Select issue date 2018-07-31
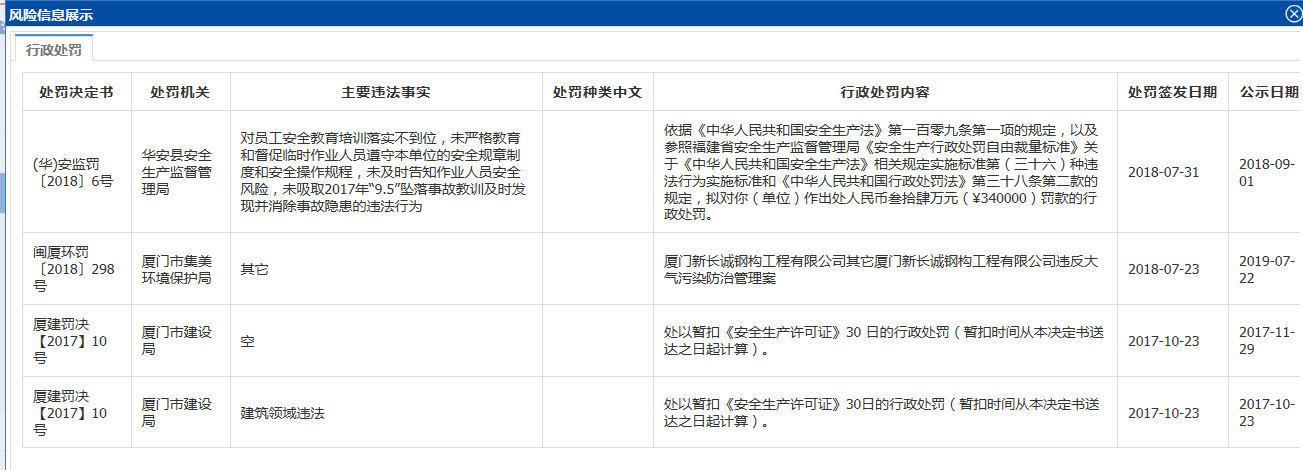Viewport: 1303px width, 470px height. pos(1163,172)
